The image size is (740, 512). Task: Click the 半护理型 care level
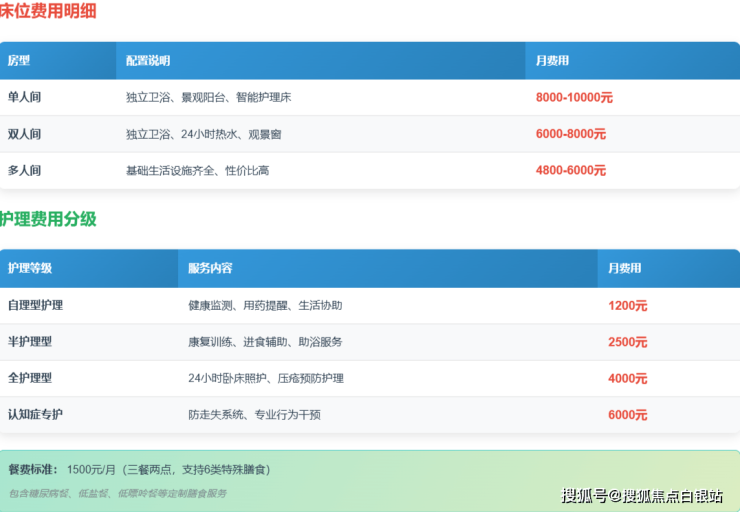pyautogui.click(x=30, y=342)
